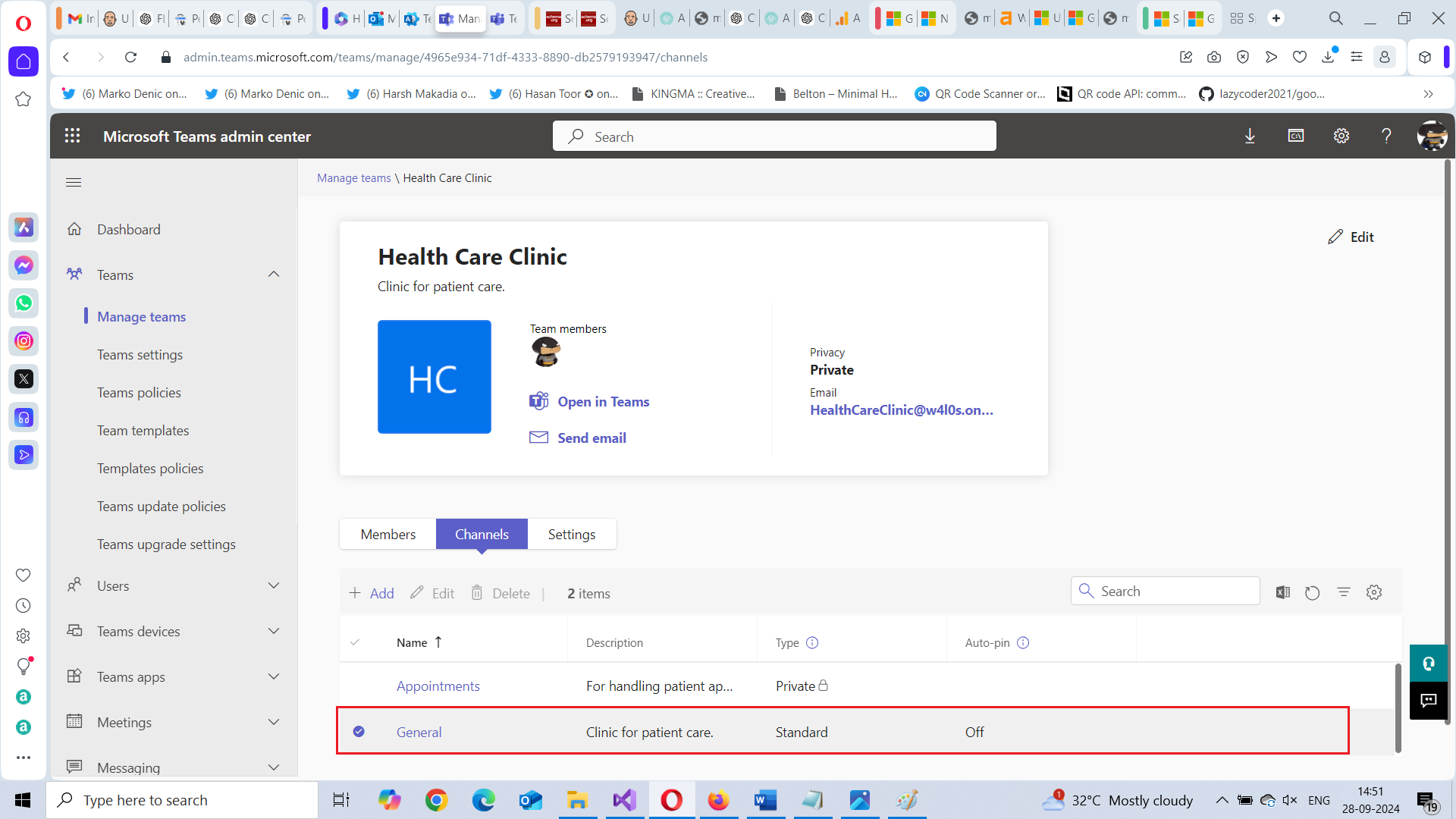Open Word from the taskbar
This screenshot has height=819, width=1456.
(765, 800)
